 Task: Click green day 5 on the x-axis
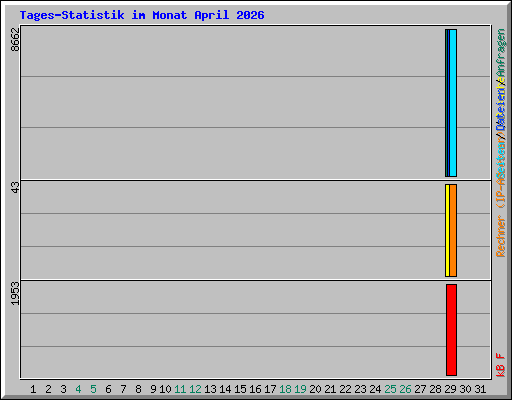pos(93,389)
